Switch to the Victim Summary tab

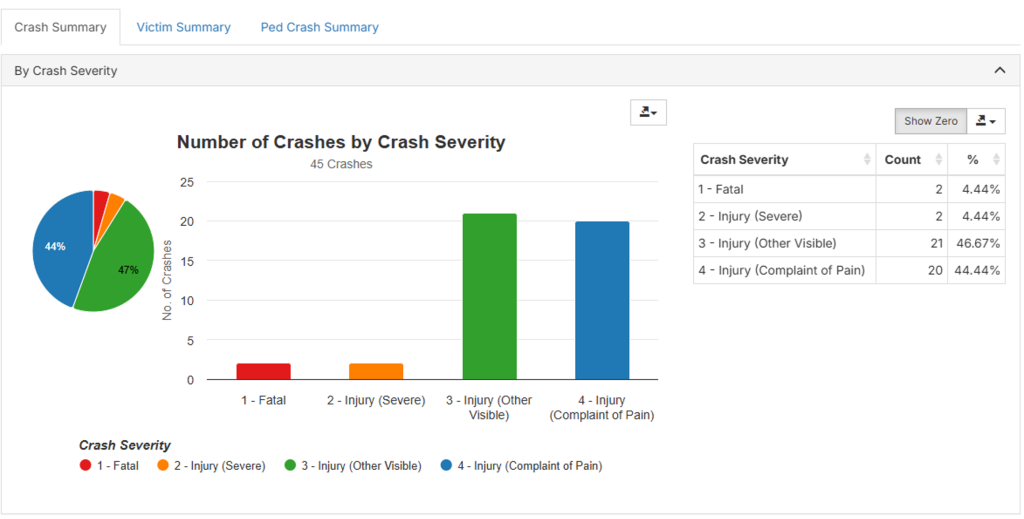[183, 27]
